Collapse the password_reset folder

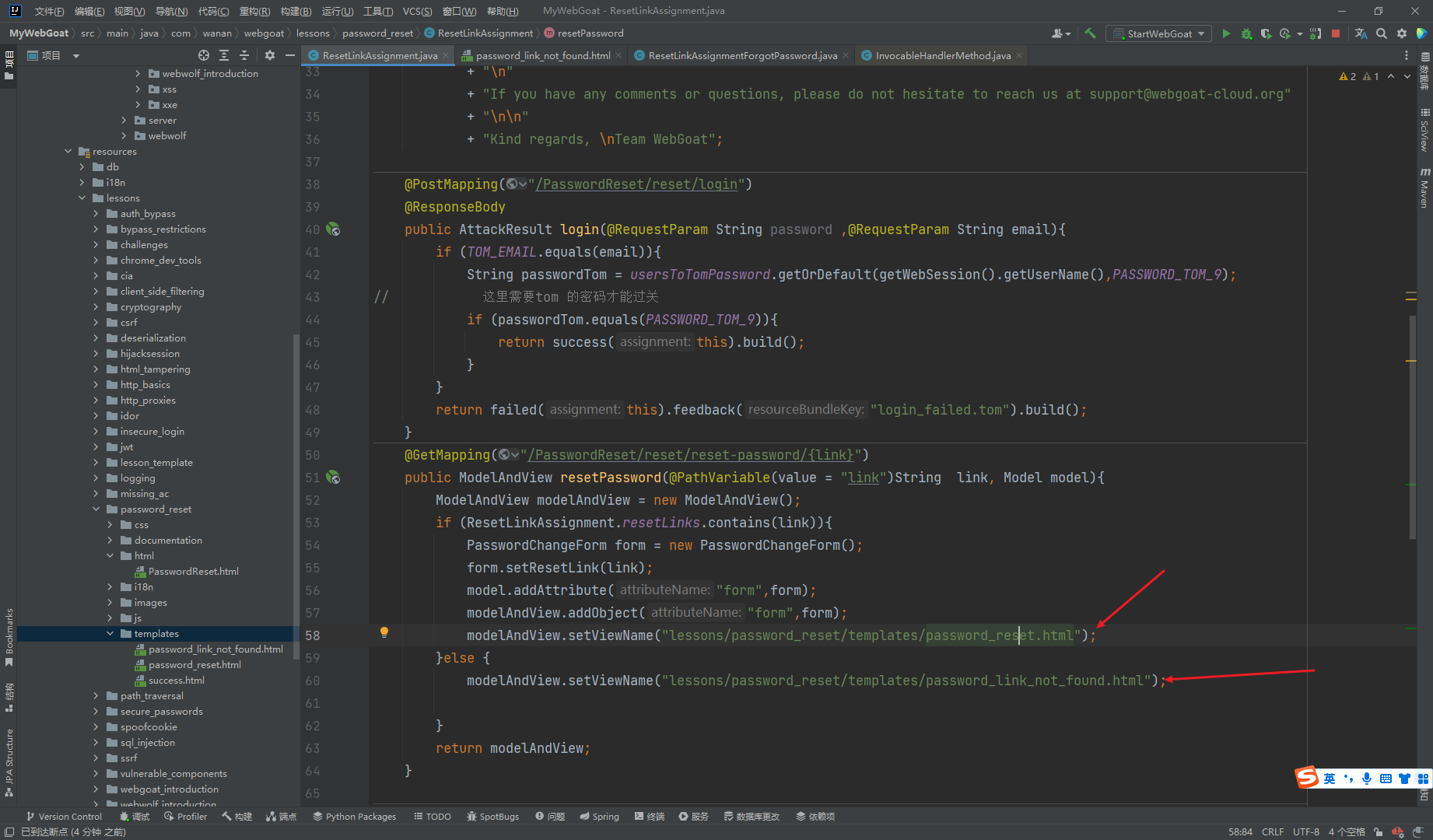pyautogui.click(x=96, y=509)
